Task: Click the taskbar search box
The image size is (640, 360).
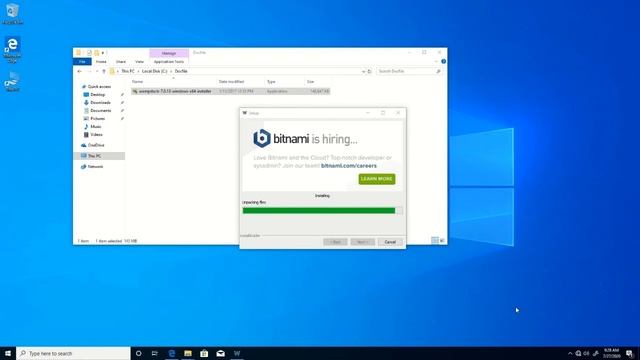Action: click(73, 353)
